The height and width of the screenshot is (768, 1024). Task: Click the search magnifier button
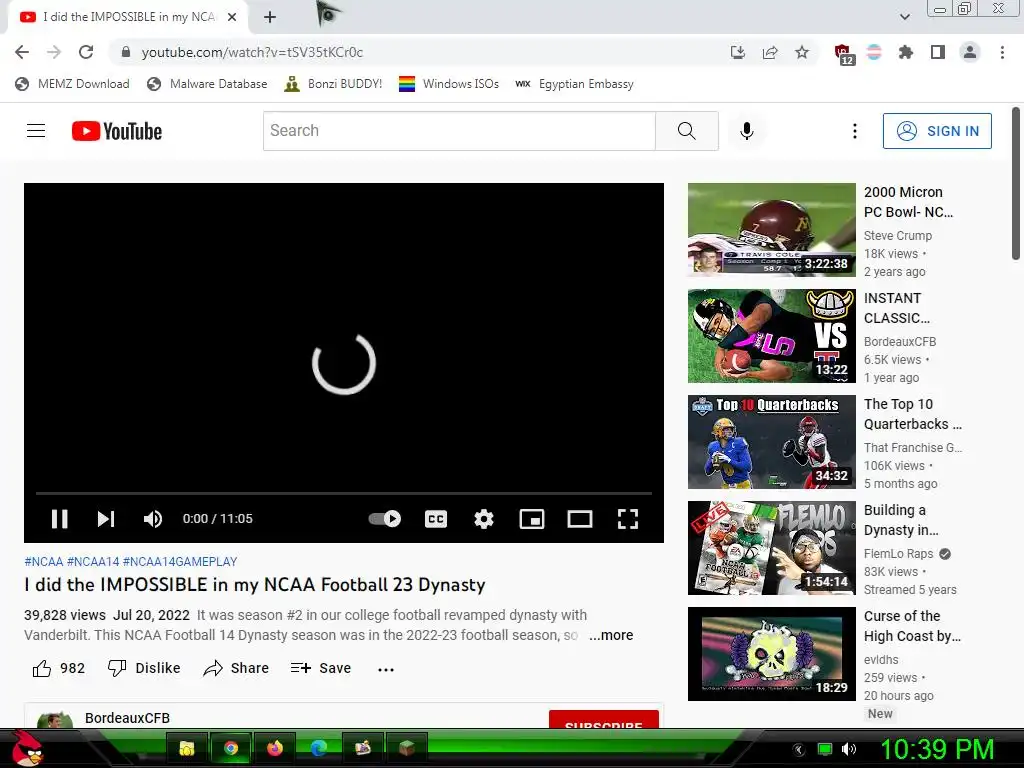[x=686, y=131]
